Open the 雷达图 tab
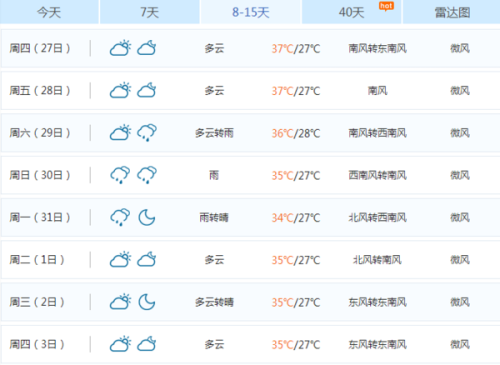 click(452, 12)
